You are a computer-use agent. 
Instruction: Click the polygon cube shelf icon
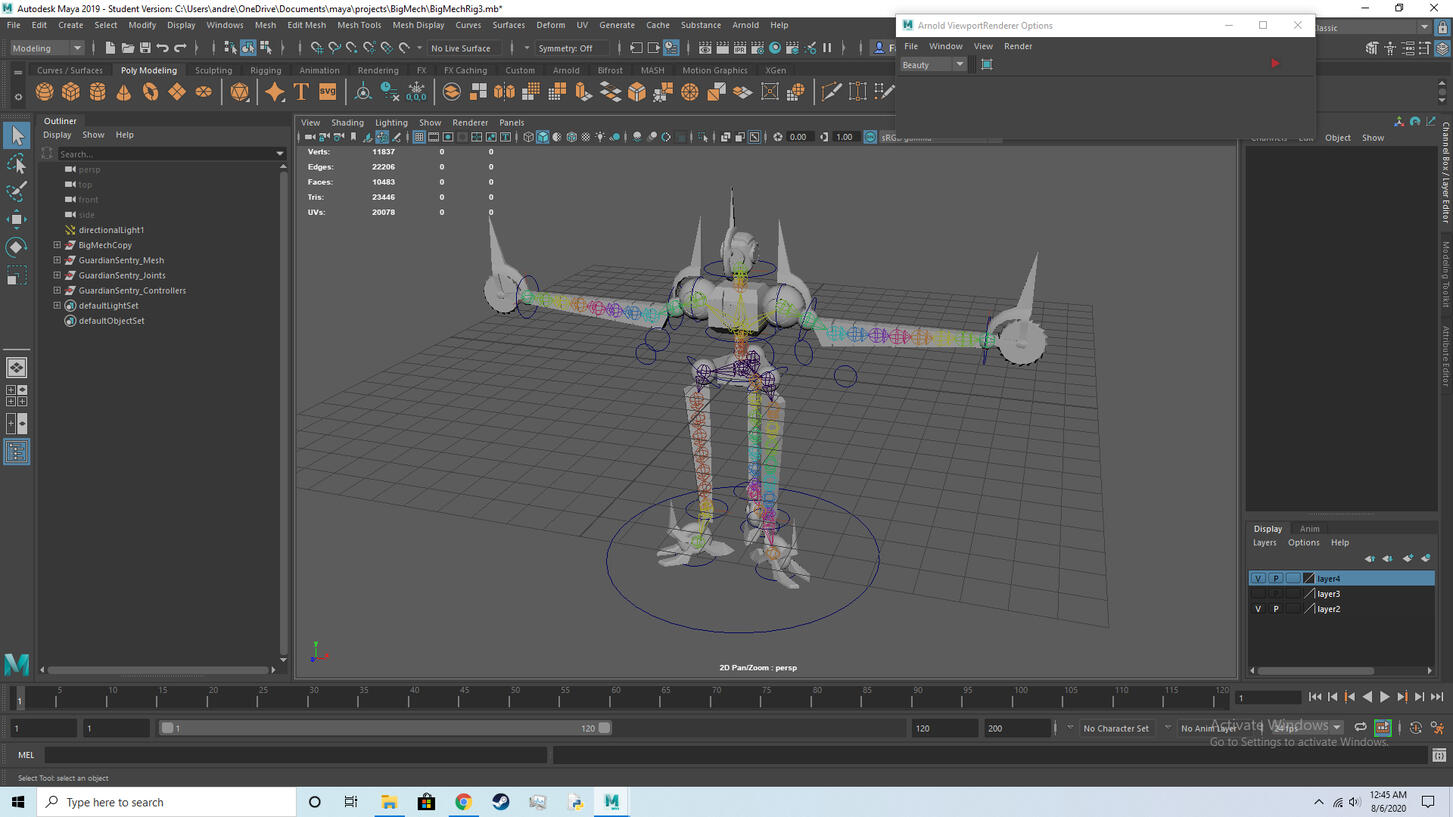[x=71, y=92]
